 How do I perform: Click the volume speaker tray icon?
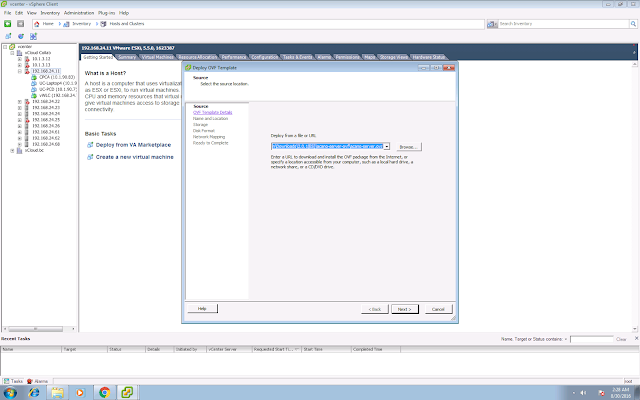point(583,393)
